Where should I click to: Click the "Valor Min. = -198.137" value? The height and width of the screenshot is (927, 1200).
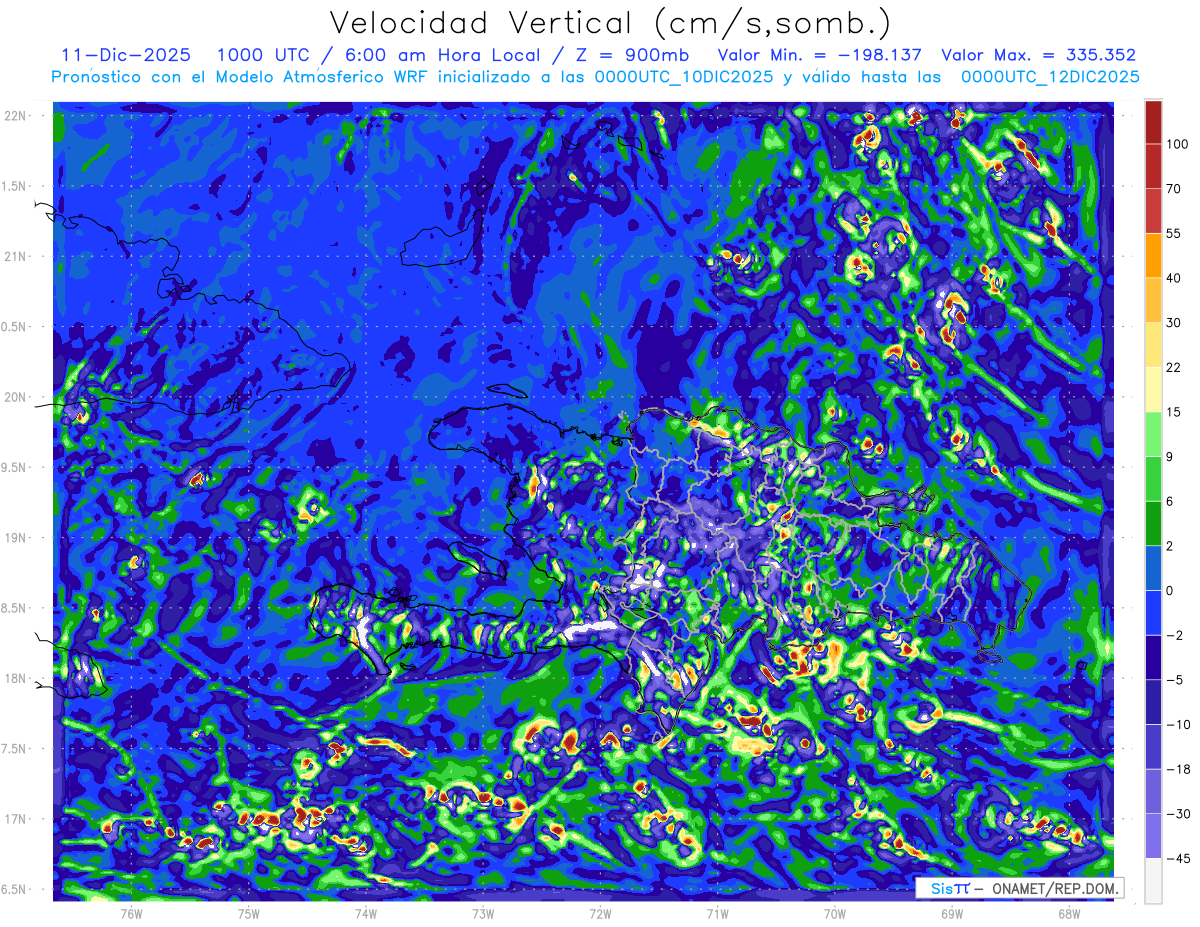click(820, 55)
